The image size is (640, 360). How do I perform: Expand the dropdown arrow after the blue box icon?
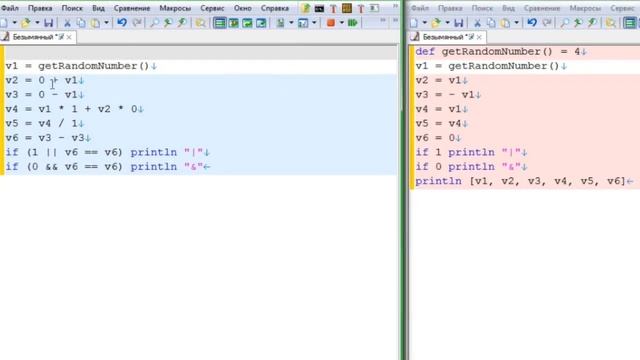coord(314,23)
